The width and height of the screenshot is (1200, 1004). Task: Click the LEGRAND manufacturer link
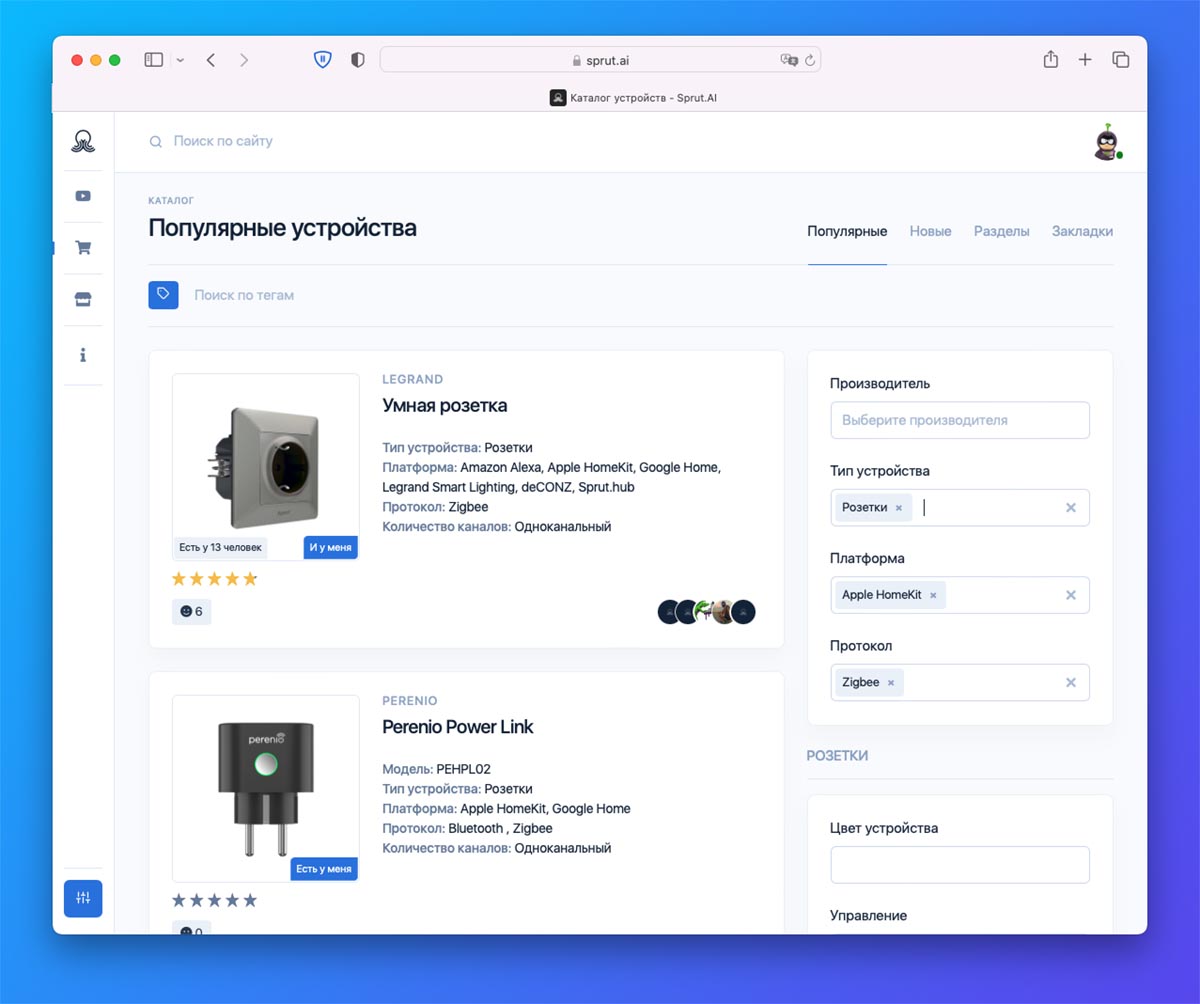412,380
